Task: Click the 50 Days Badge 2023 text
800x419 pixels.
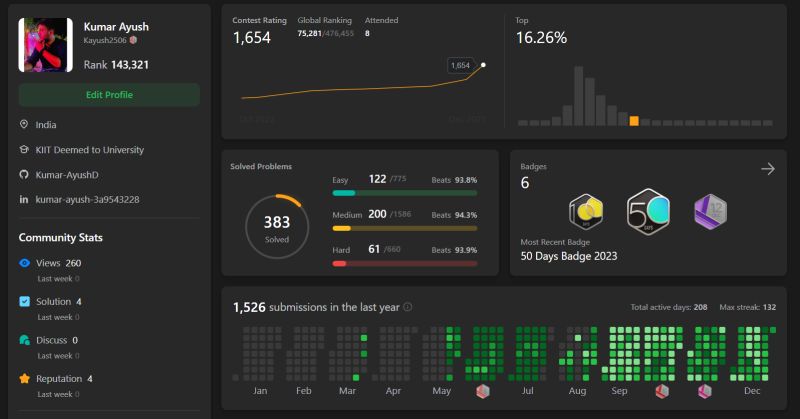Action: 569,256
